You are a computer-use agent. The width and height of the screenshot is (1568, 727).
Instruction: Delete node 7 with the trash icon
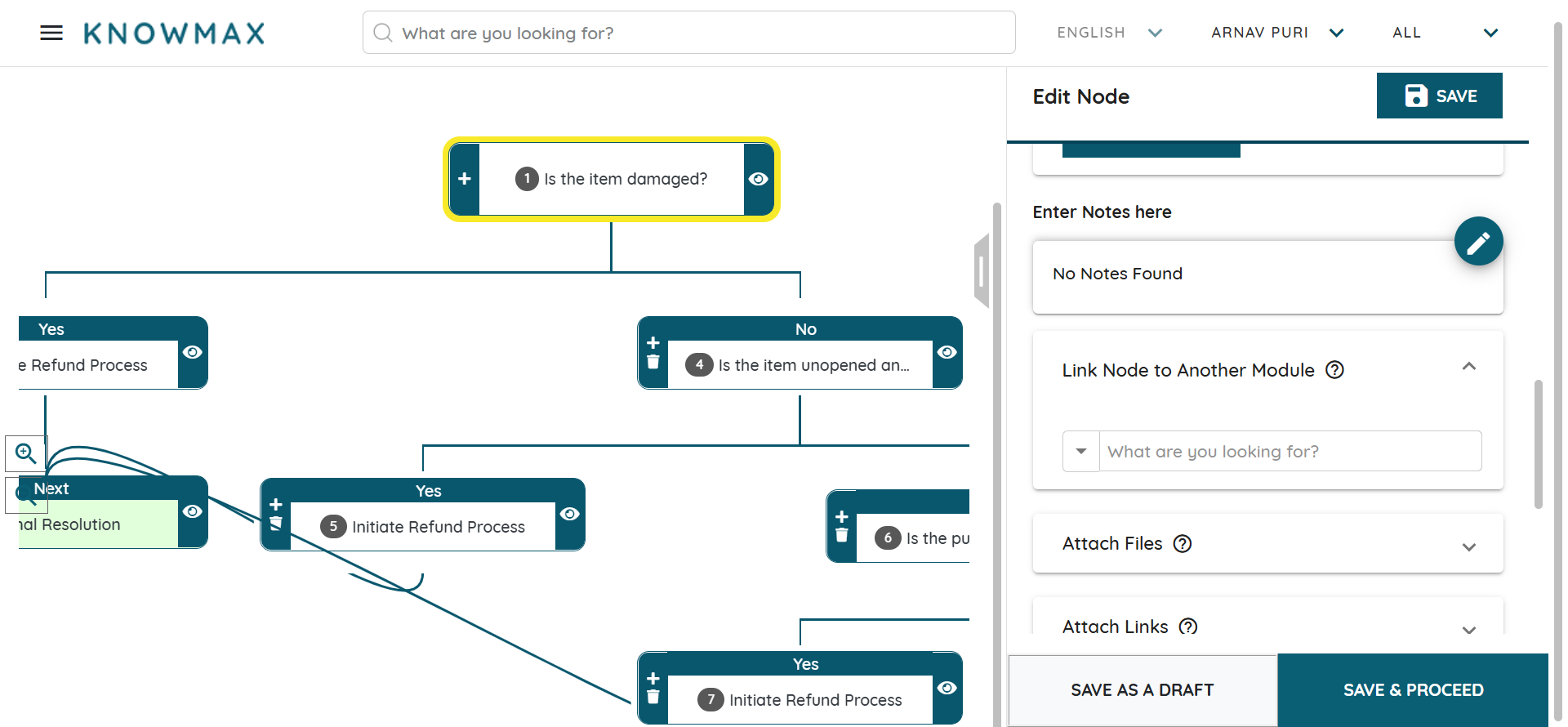[653, 697]
